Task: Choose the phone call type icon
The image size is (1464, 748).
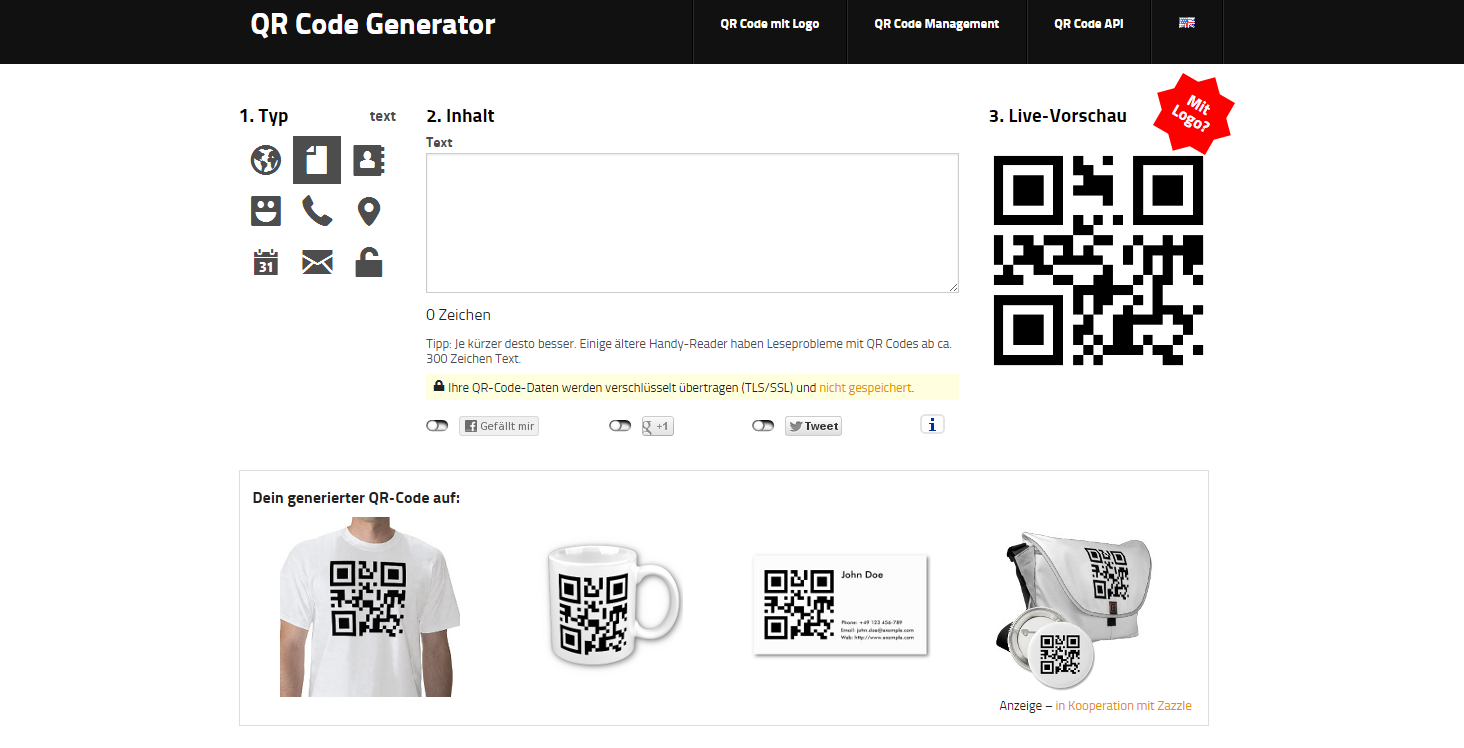Action: (317, 211)
